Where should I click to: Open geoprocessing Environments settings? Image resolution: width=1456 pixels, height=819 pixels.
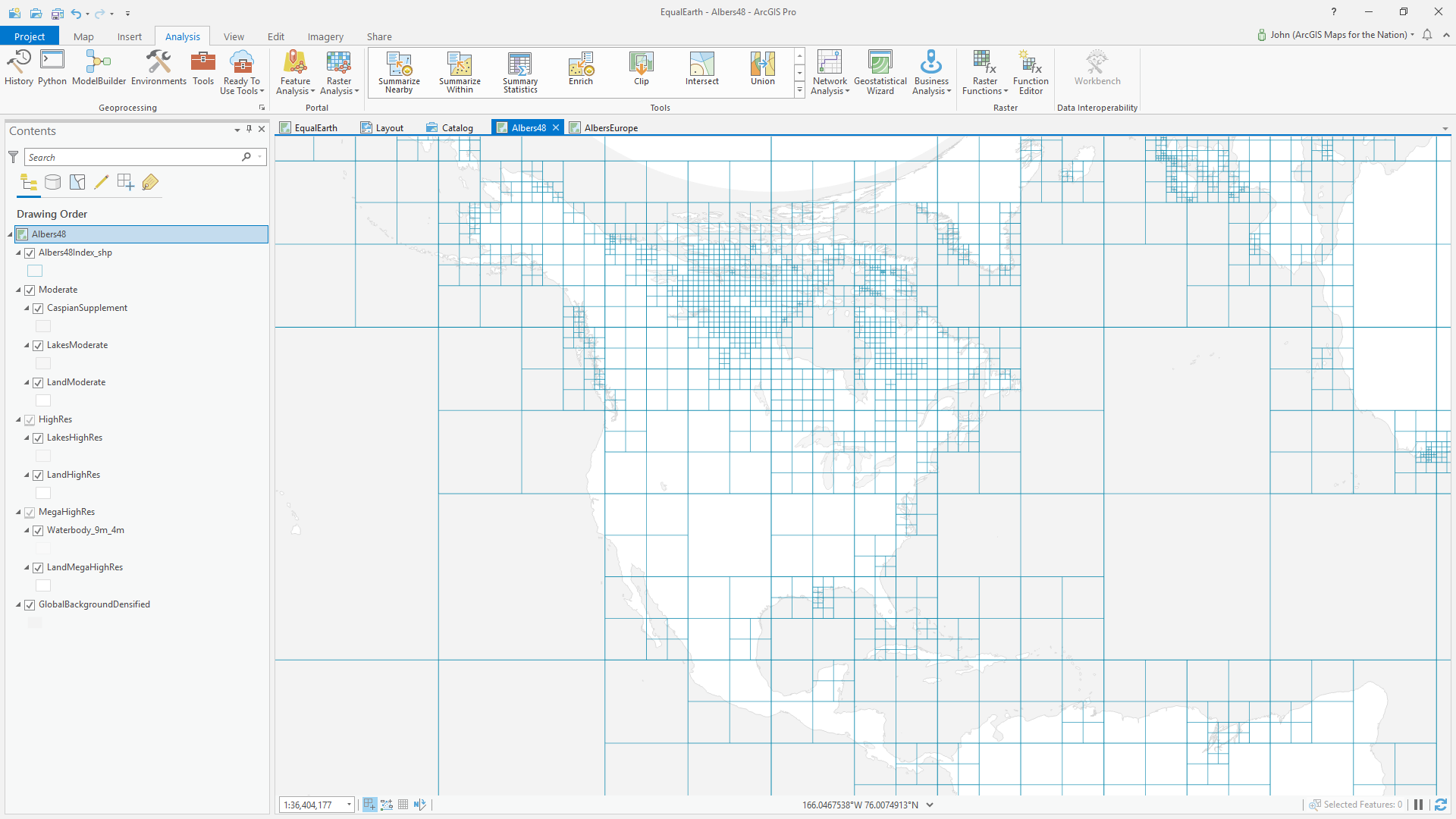pos(158,69)
